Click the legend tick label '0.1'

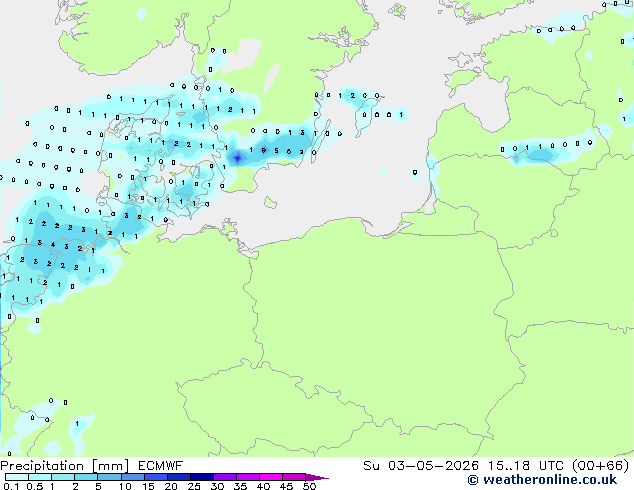(x=11, y=486)
